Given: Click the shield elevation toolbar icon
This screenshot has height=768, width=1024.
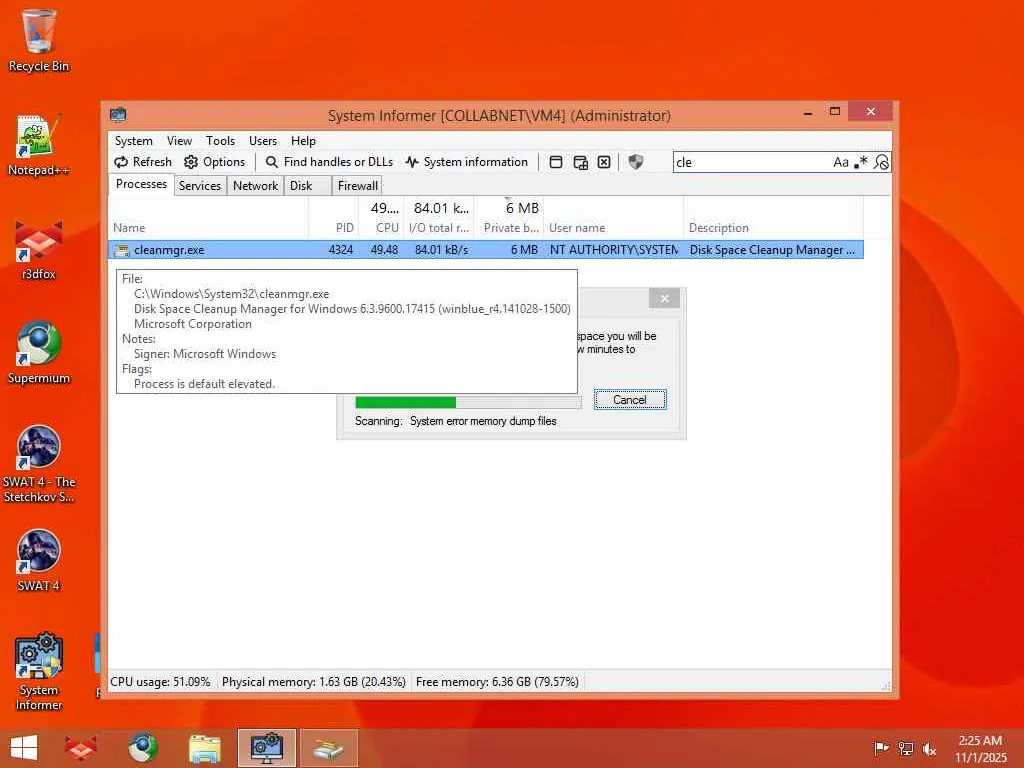Looking at the screenshot, I should (635, 162).
